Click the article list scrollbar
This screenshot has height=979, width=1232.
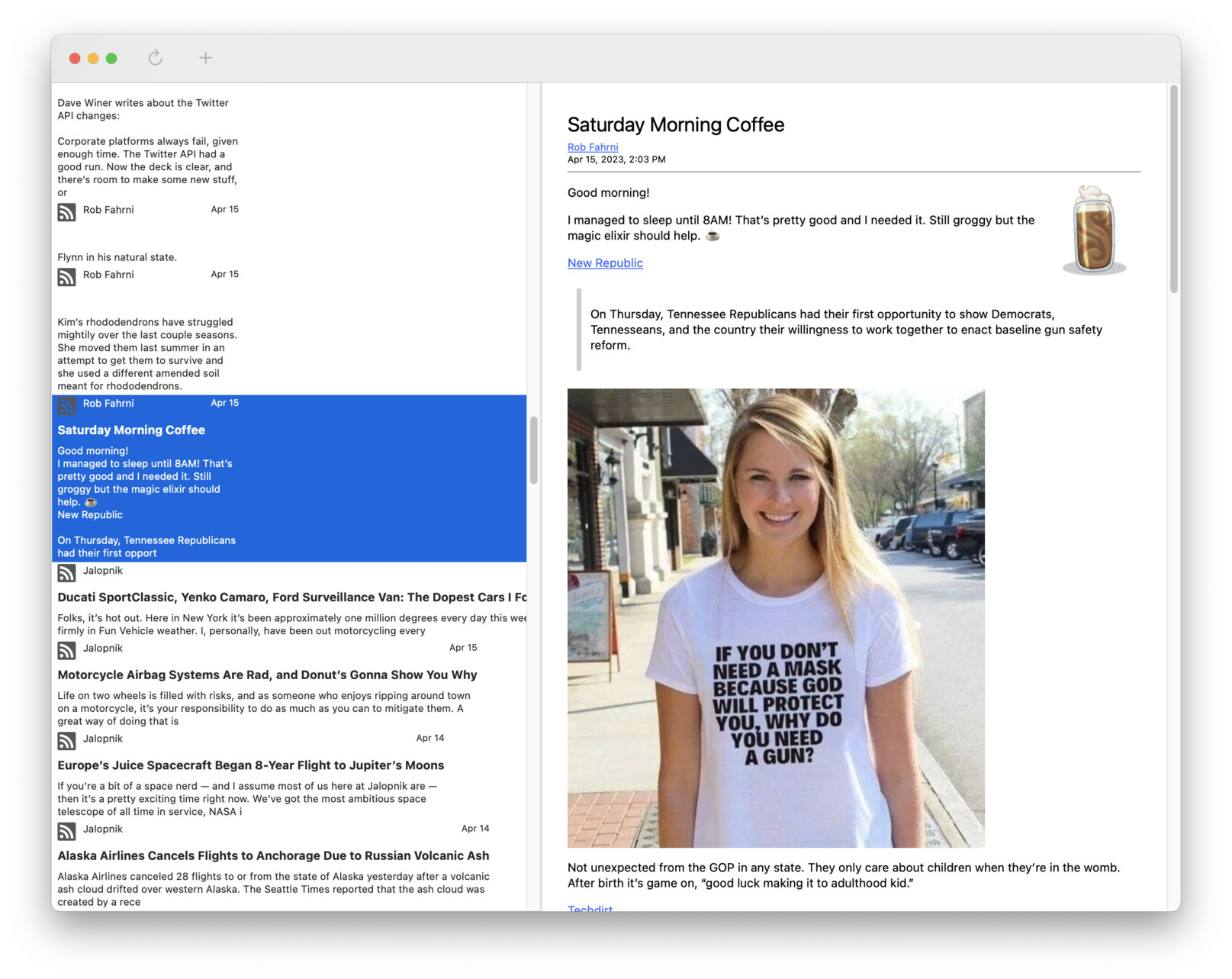534,450
